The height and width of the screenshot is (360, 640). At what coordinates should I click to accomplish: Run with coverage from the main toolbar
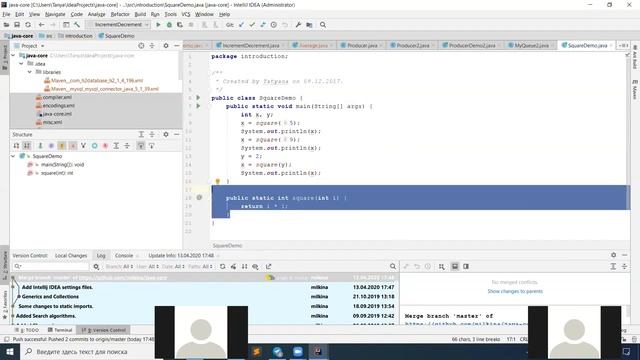coord(180,25)
